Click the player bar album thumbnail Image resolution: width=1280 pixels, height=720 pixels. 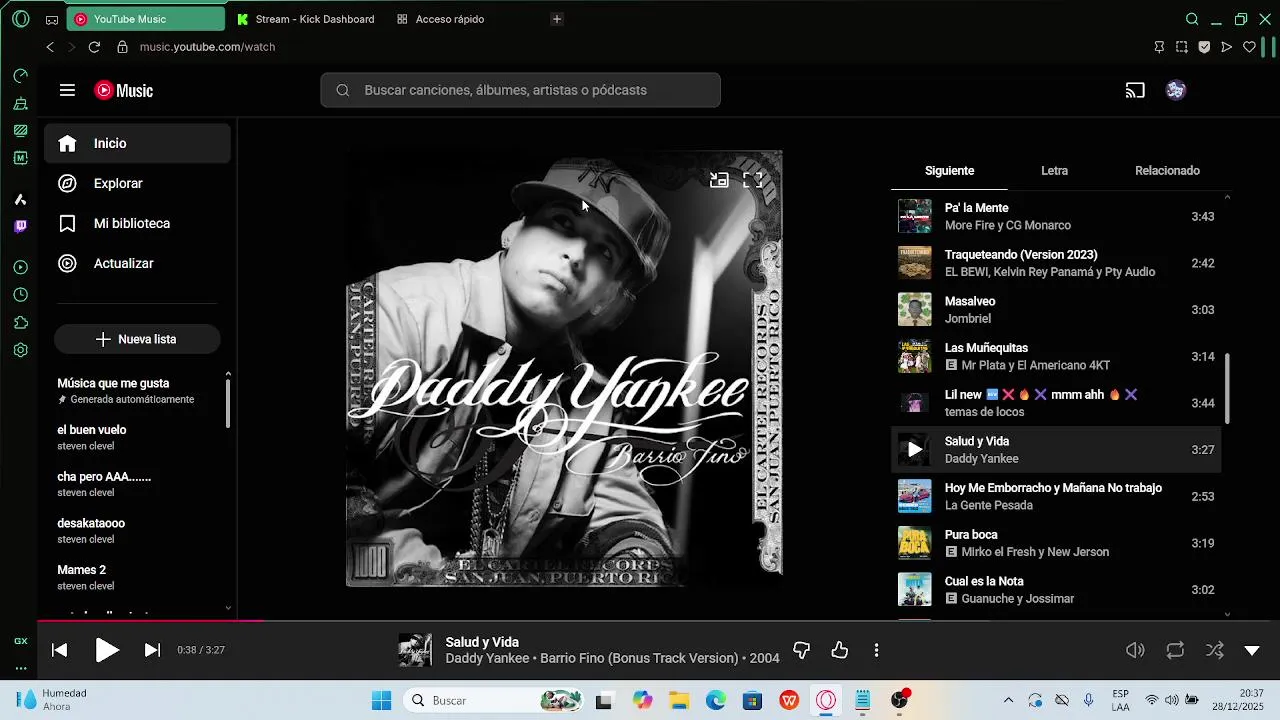point(415,650)
